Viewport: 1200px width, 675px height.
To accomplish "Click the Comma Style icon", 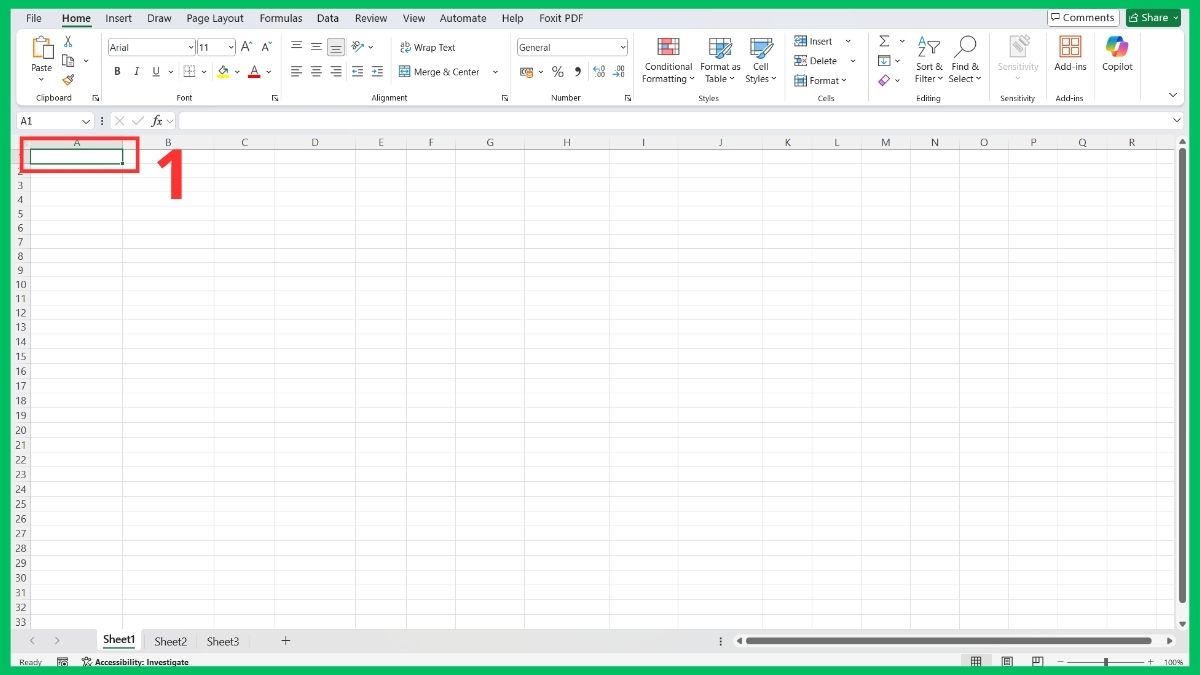I will [x=577, y=71].
